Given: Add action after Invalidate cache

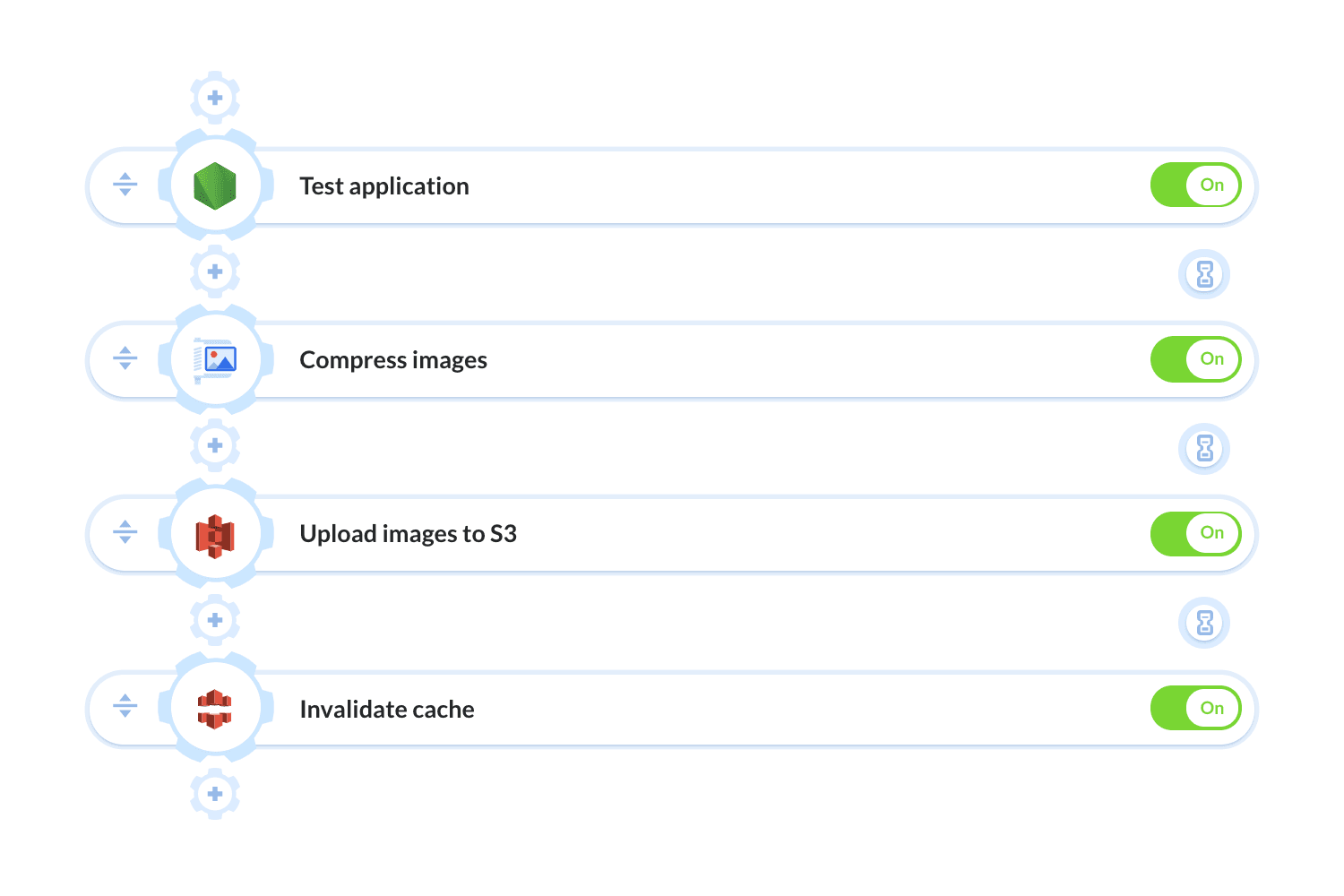Looking at the screenshot, I should [215, 794].
